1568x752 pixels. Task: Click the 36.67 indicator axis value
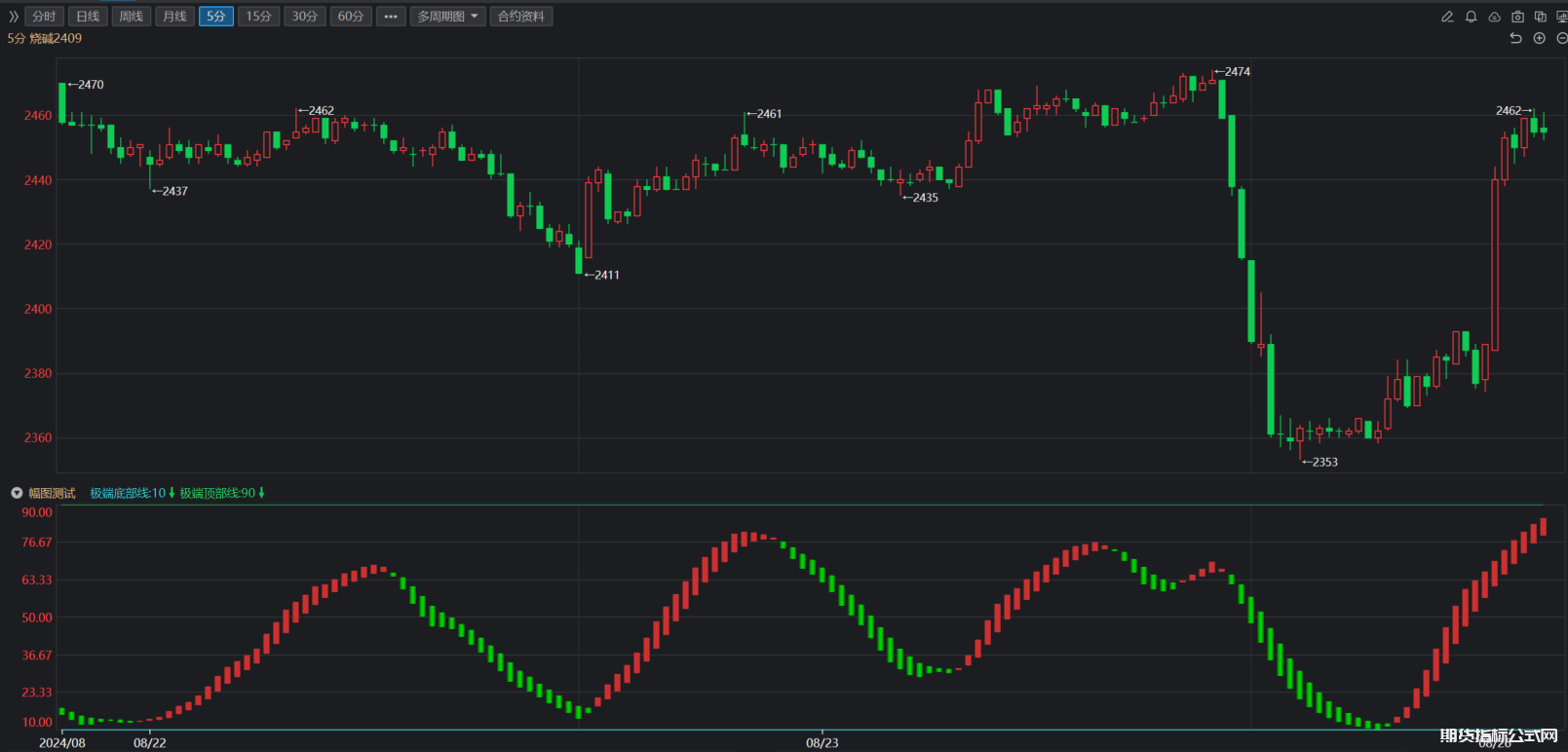point(37,655)
